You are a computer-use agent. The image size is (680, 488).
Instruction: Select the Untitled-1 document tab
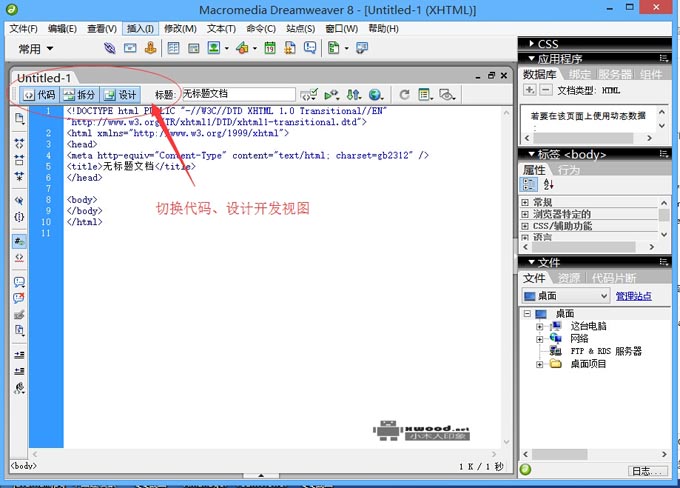(x=43, y=78)
